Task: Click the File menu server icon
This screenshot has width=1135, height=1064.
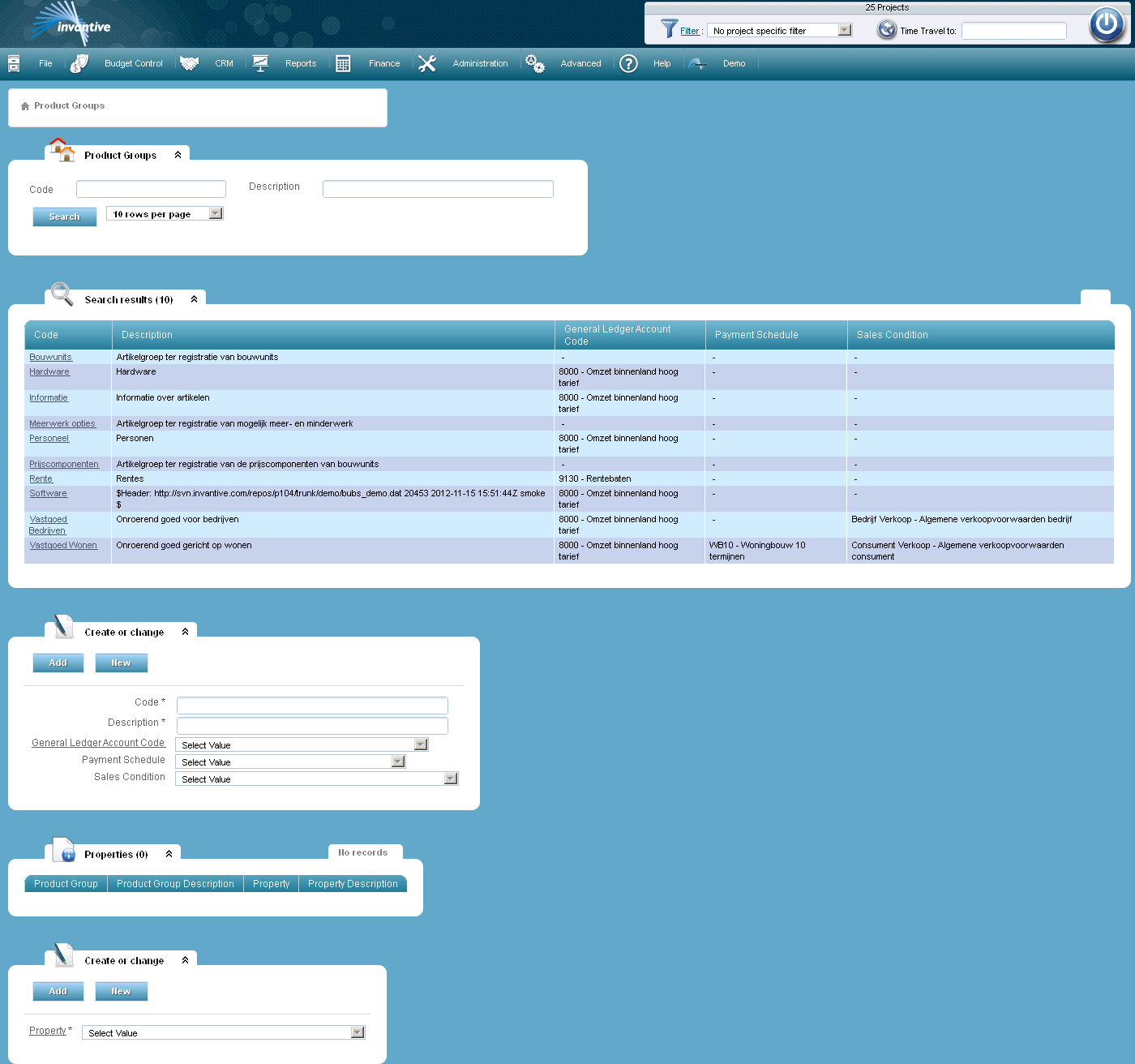Action: coord(14,63)
